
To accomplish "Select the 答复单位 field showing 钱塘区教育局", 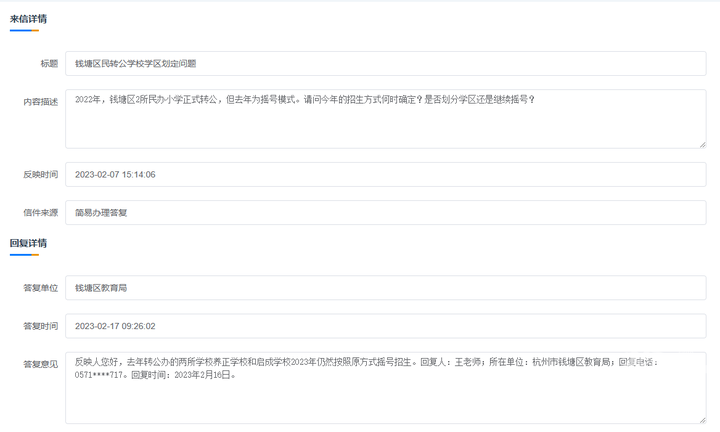I will pyautogui.click(x=385, y=288).
